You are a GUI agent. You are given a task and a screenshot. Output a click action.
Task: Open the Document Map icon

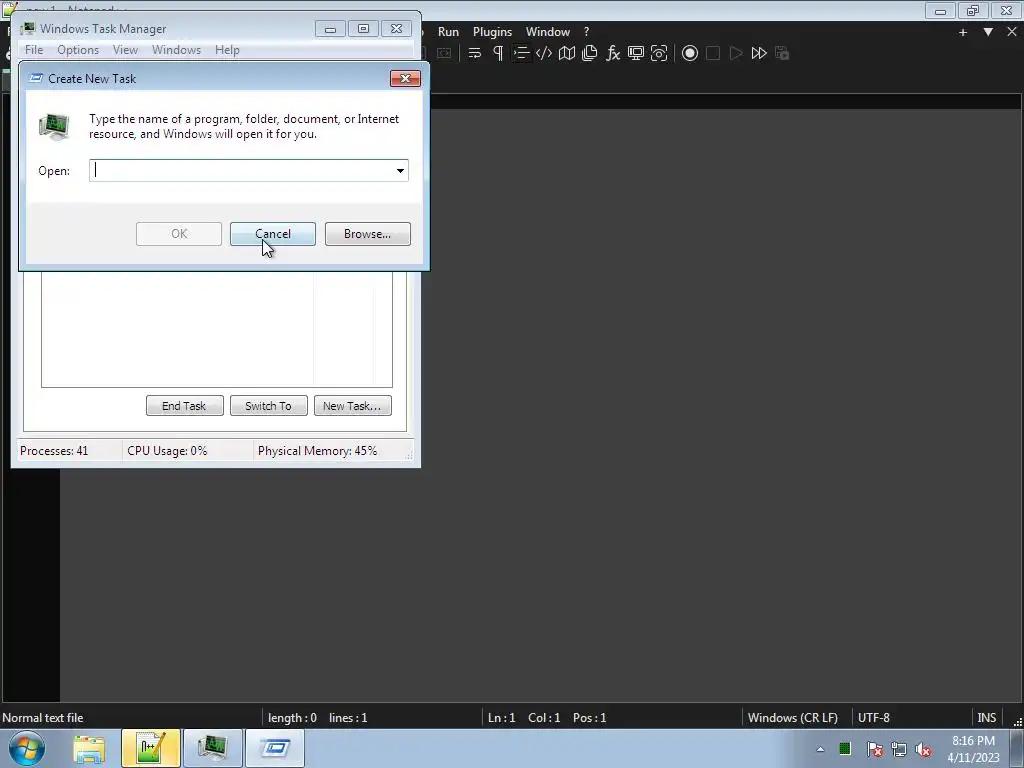point(567,53)
